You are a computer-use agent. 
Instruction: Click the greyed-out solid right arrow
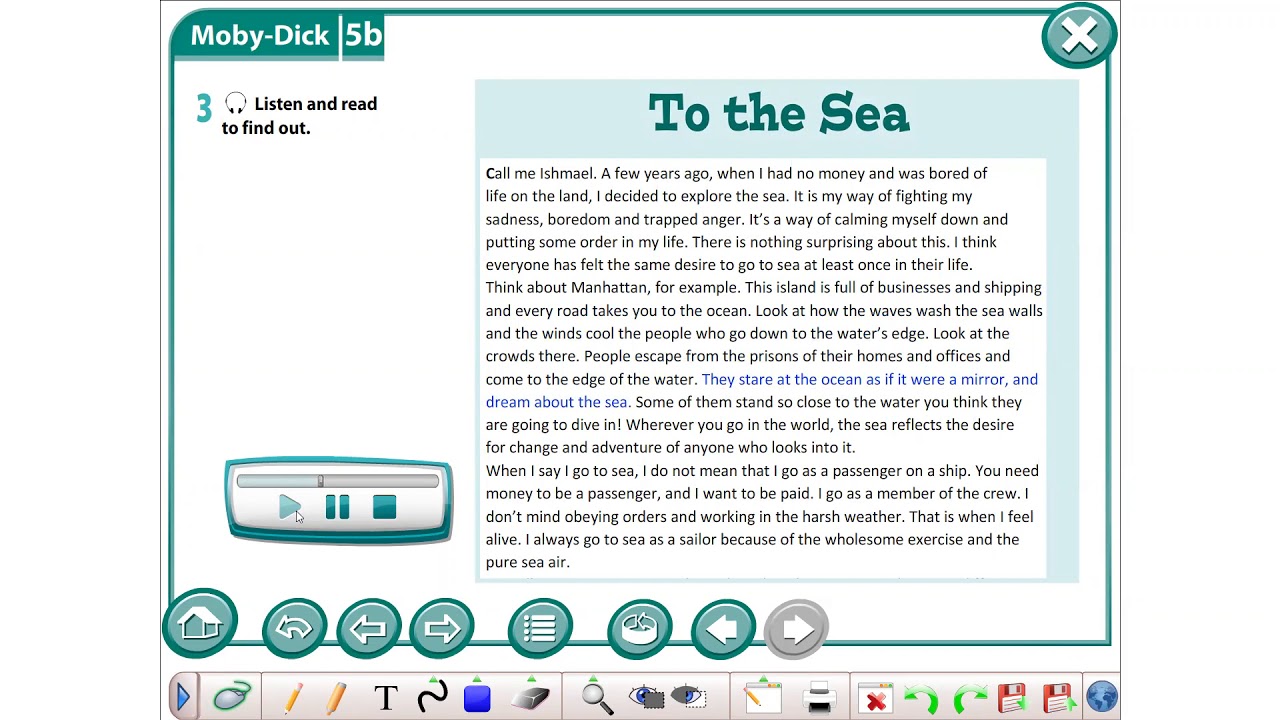[796, 629]
